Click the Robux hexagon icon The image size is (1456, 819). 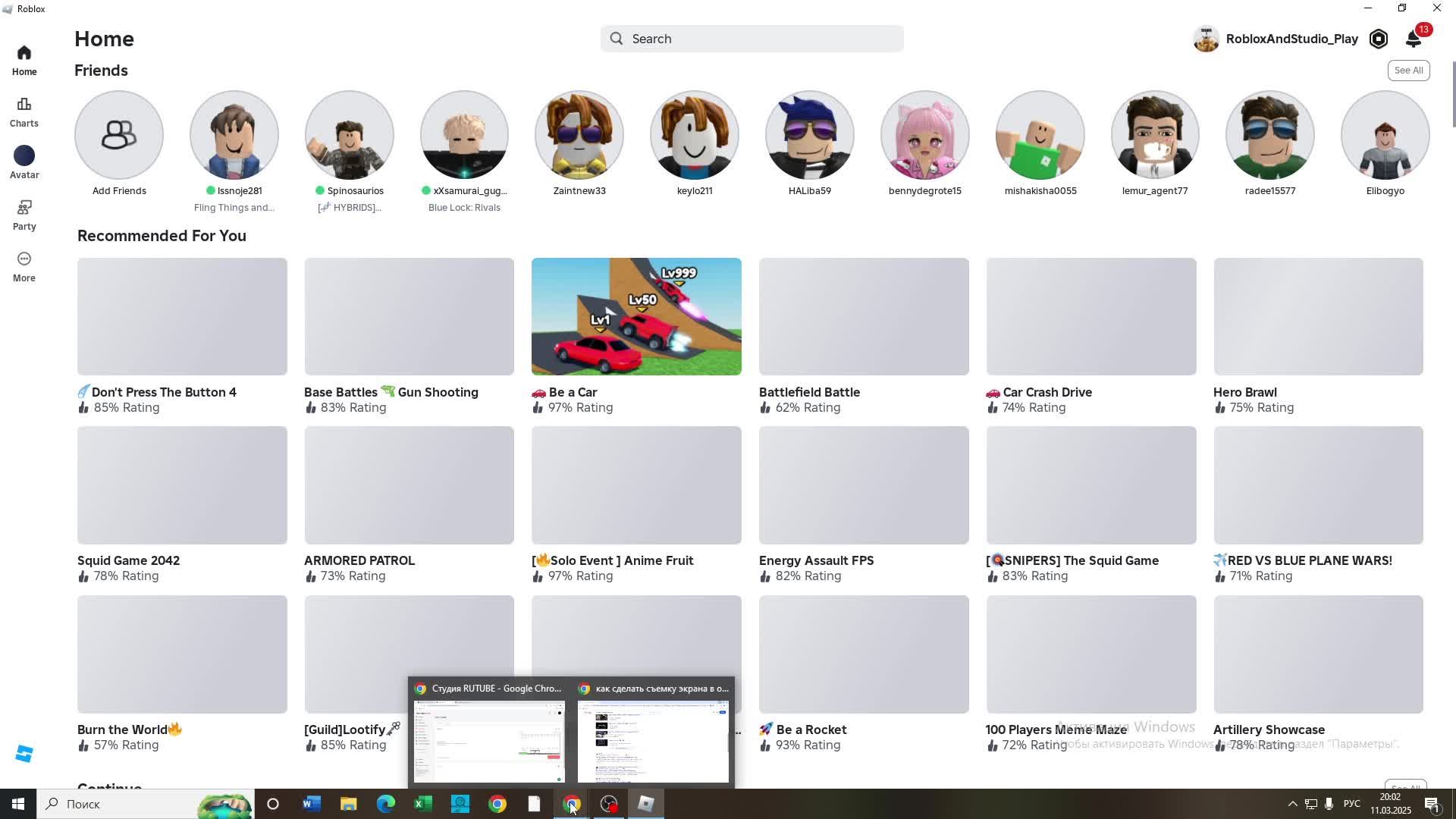point(1378,39)
